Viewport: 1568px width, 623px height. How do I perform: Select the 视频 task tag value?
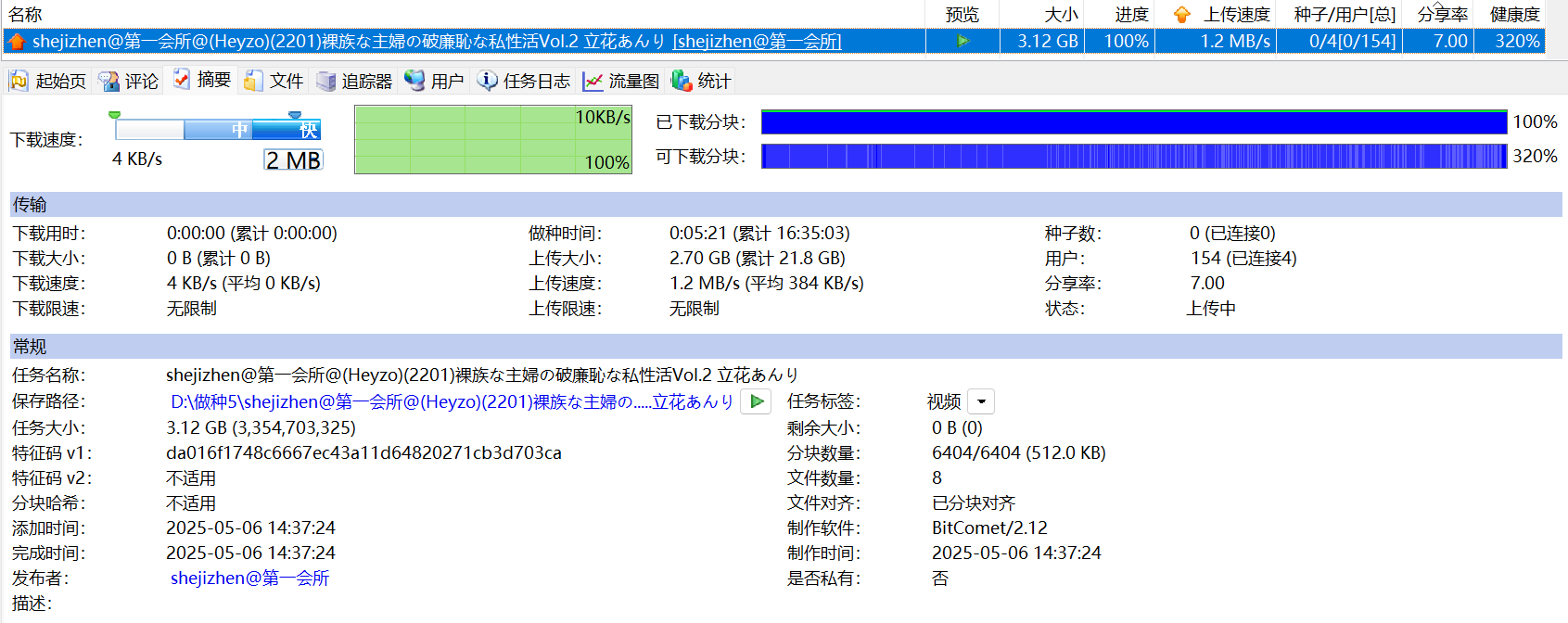point(944,401)
